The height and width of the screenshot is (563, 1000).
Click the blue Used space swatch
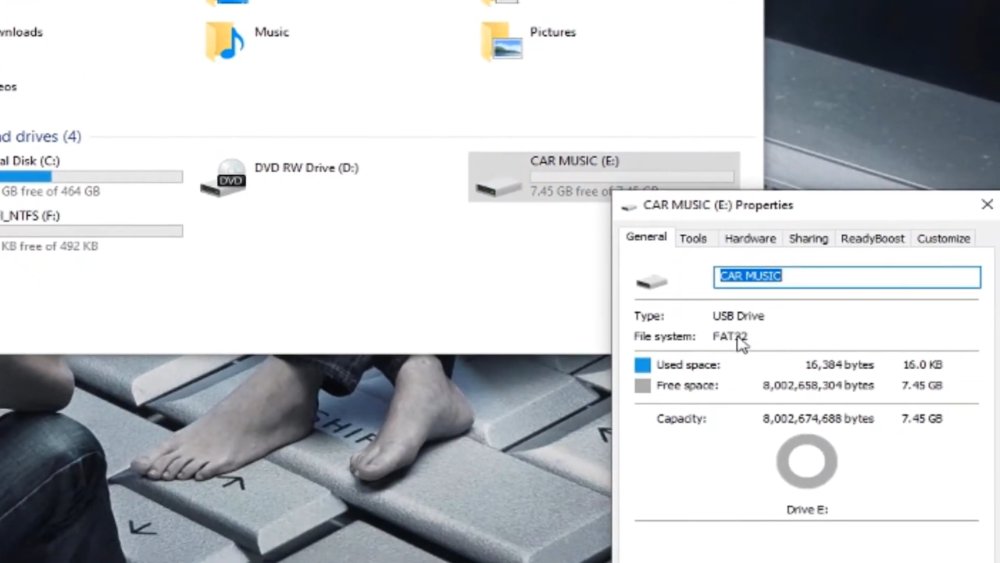click(x=642, y=365)
